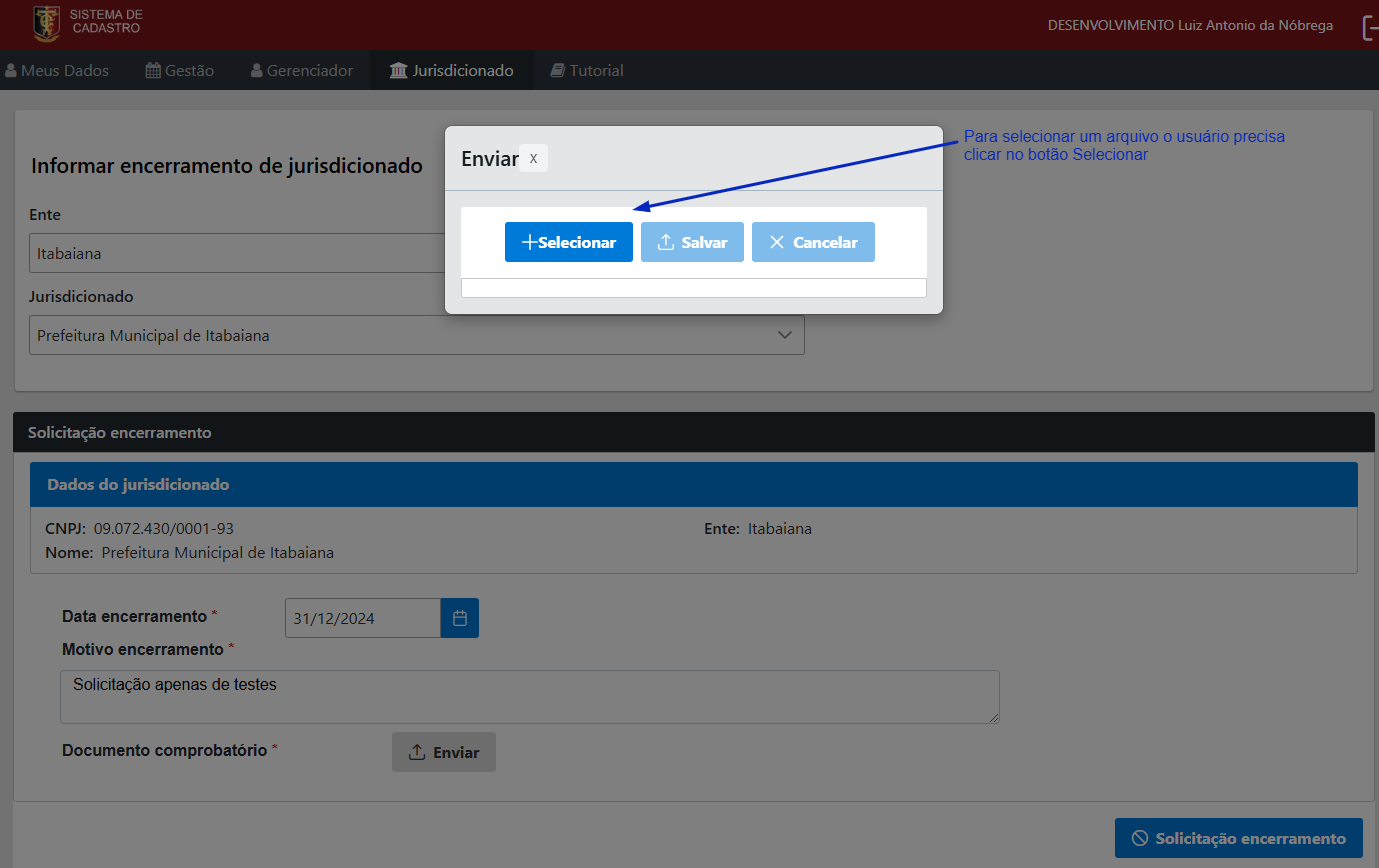Image resolution: width=1379 pixels, height=868 pixels.
Task: Open the Gerenciador tab
Action: [x=302, y=71]
